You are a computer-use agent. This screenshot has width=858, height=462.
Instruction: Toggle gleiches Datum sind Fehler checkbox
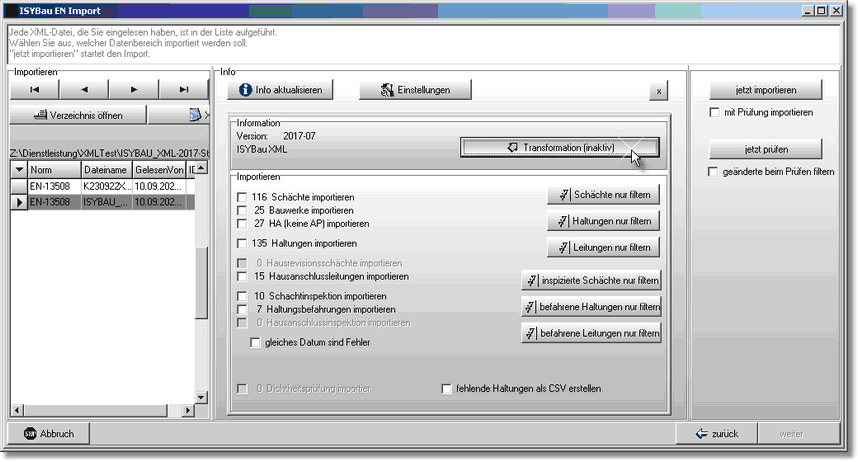coord(255,342)
